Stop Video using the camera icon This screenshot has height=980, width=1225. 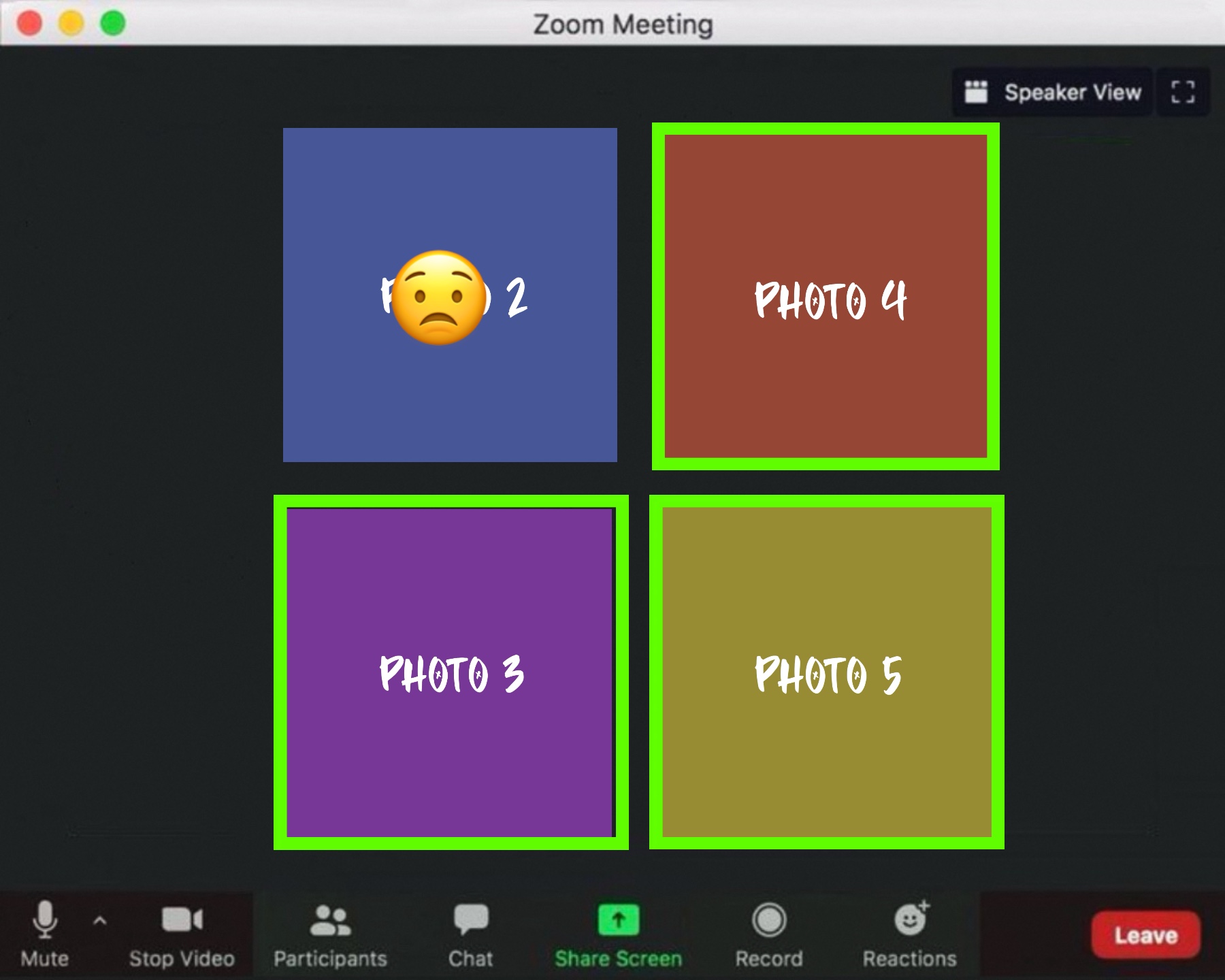point(182,920)
